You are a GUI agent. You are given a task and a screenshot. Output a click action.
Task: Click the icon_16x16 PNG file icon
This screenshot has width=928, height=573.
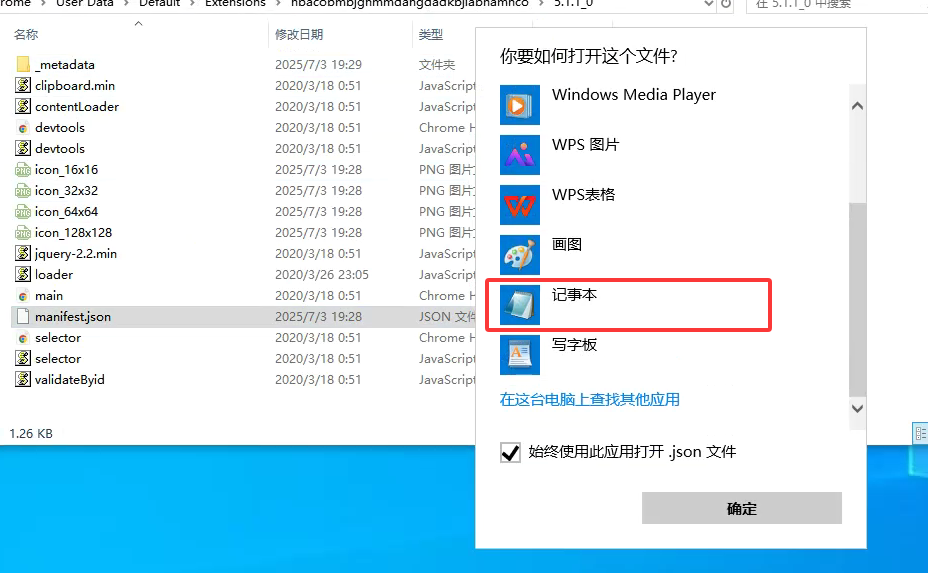click(x=23, y=170)
